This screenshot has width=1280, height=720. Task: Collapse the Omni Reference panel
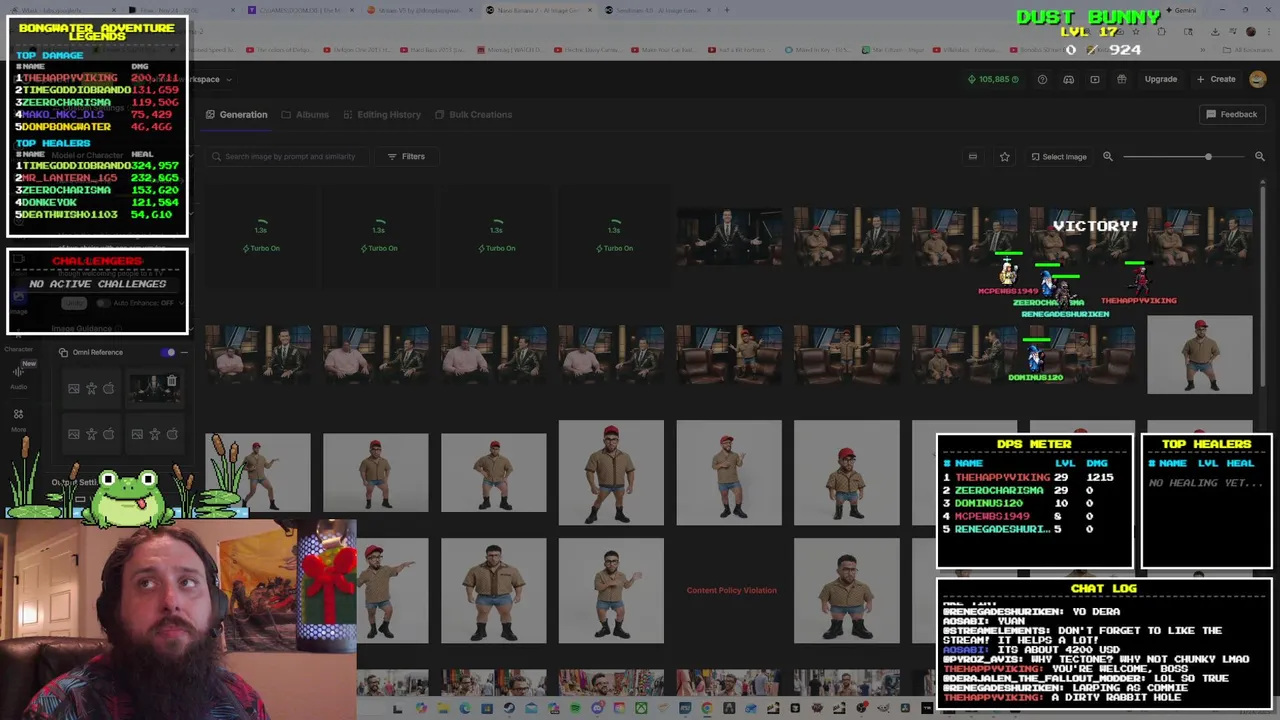(x=184, y=352)
